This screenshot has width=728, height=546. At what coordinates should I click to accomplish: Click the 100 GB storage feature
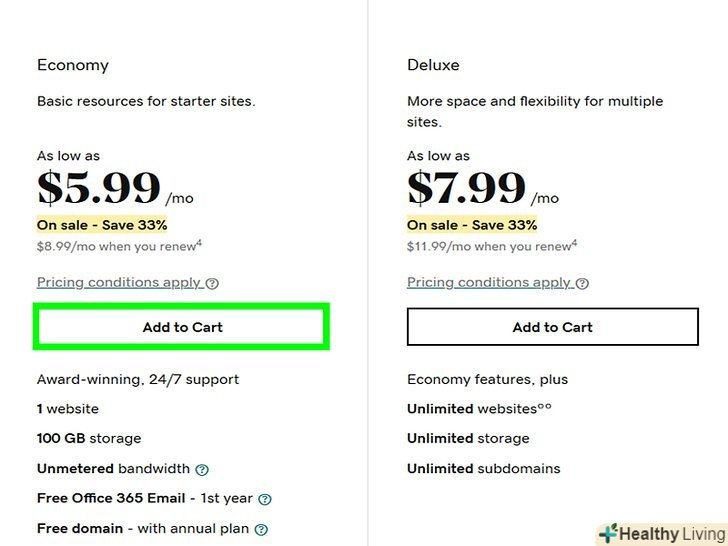[89, 438]
